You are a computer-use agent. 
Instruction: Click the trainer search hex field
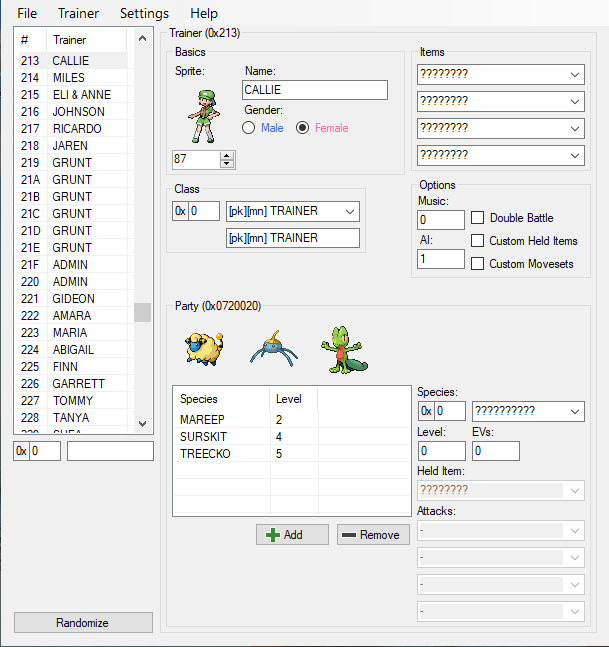pos(45,451)
